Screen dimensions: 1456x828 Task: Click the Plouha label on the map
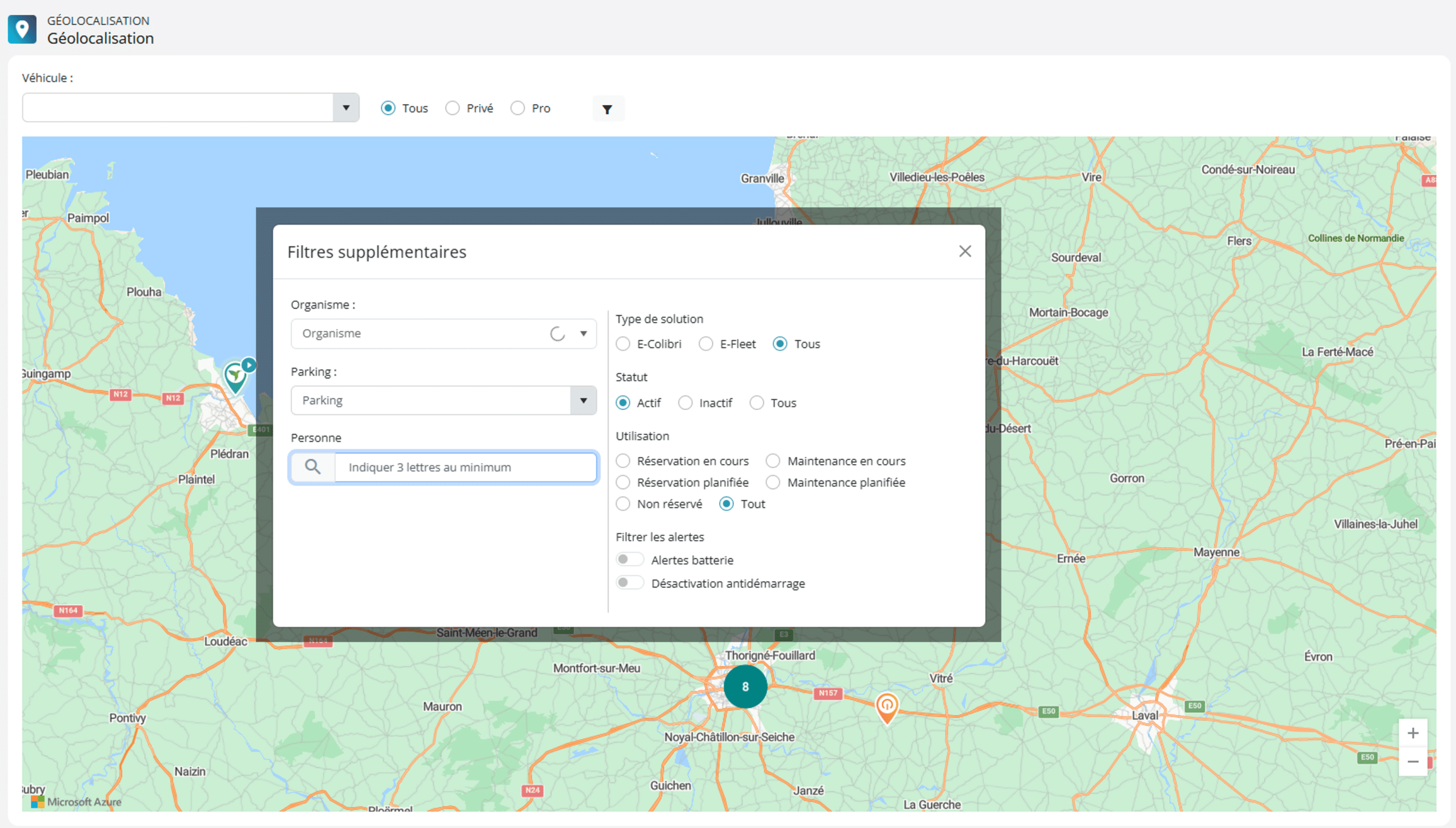144,292
